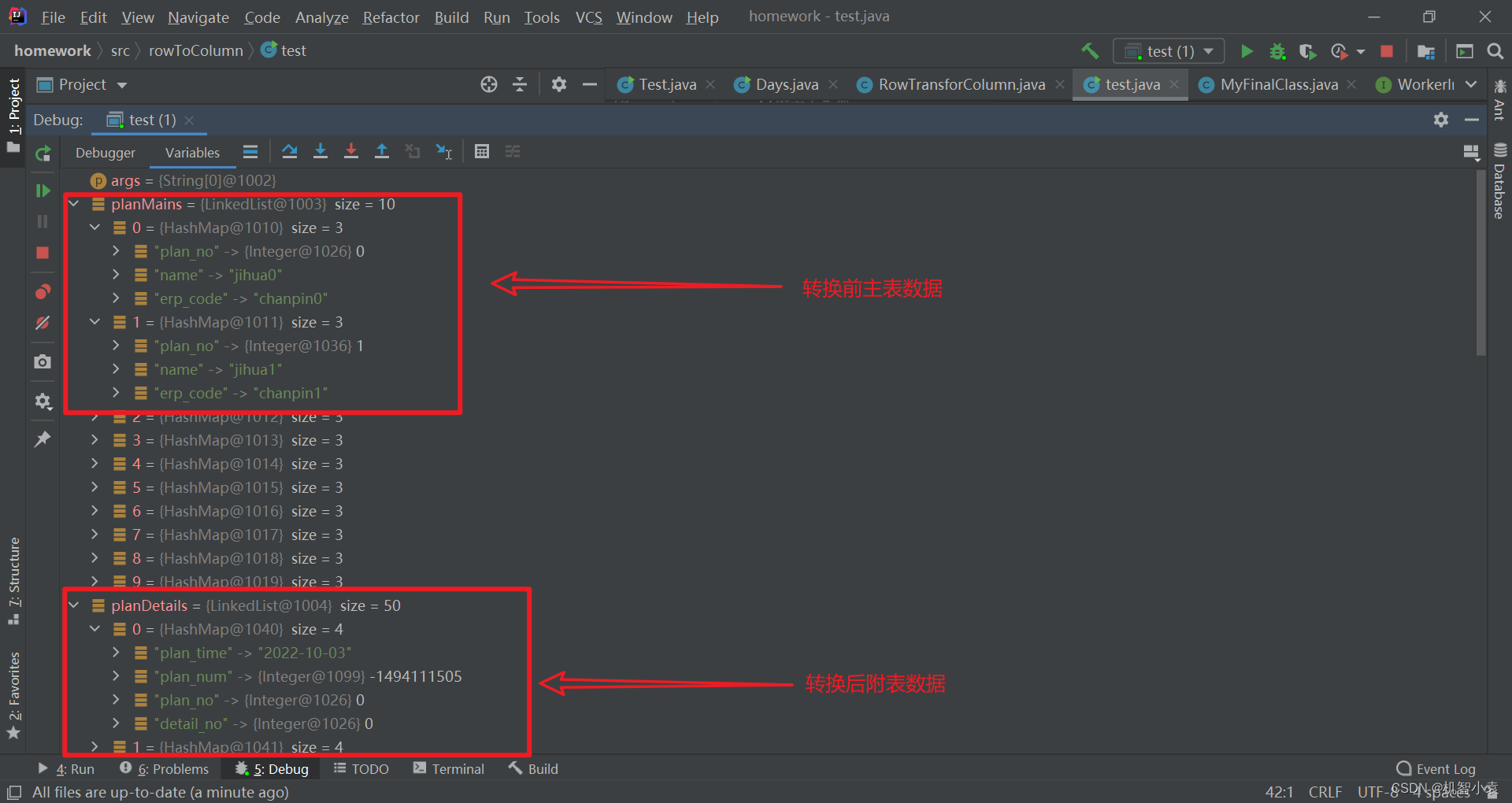Collapse all in Project panel

520,84
